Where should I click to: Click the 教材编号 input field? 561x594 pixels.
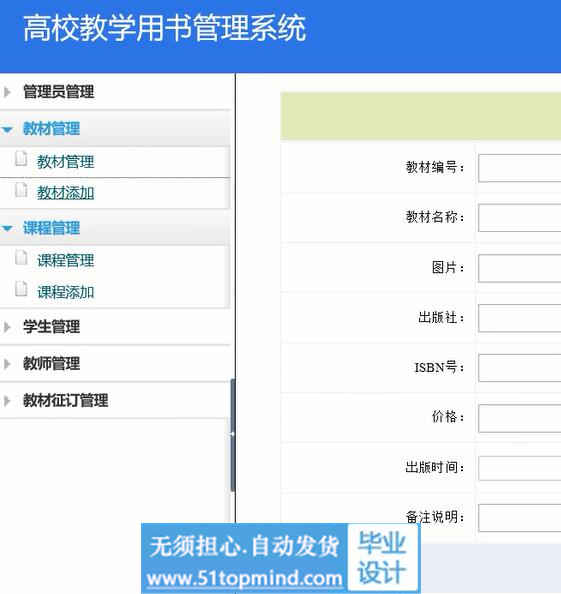(x=520, y=168)
